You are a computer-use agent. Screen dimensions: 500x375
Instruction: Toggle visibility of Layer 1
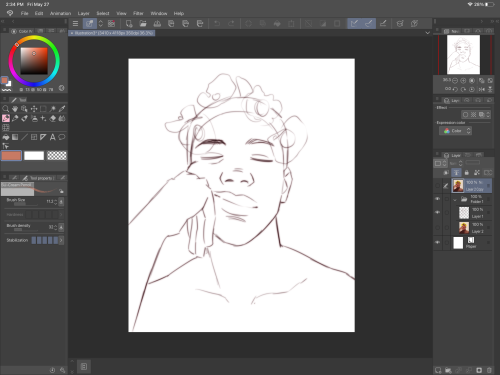[437, 212]
